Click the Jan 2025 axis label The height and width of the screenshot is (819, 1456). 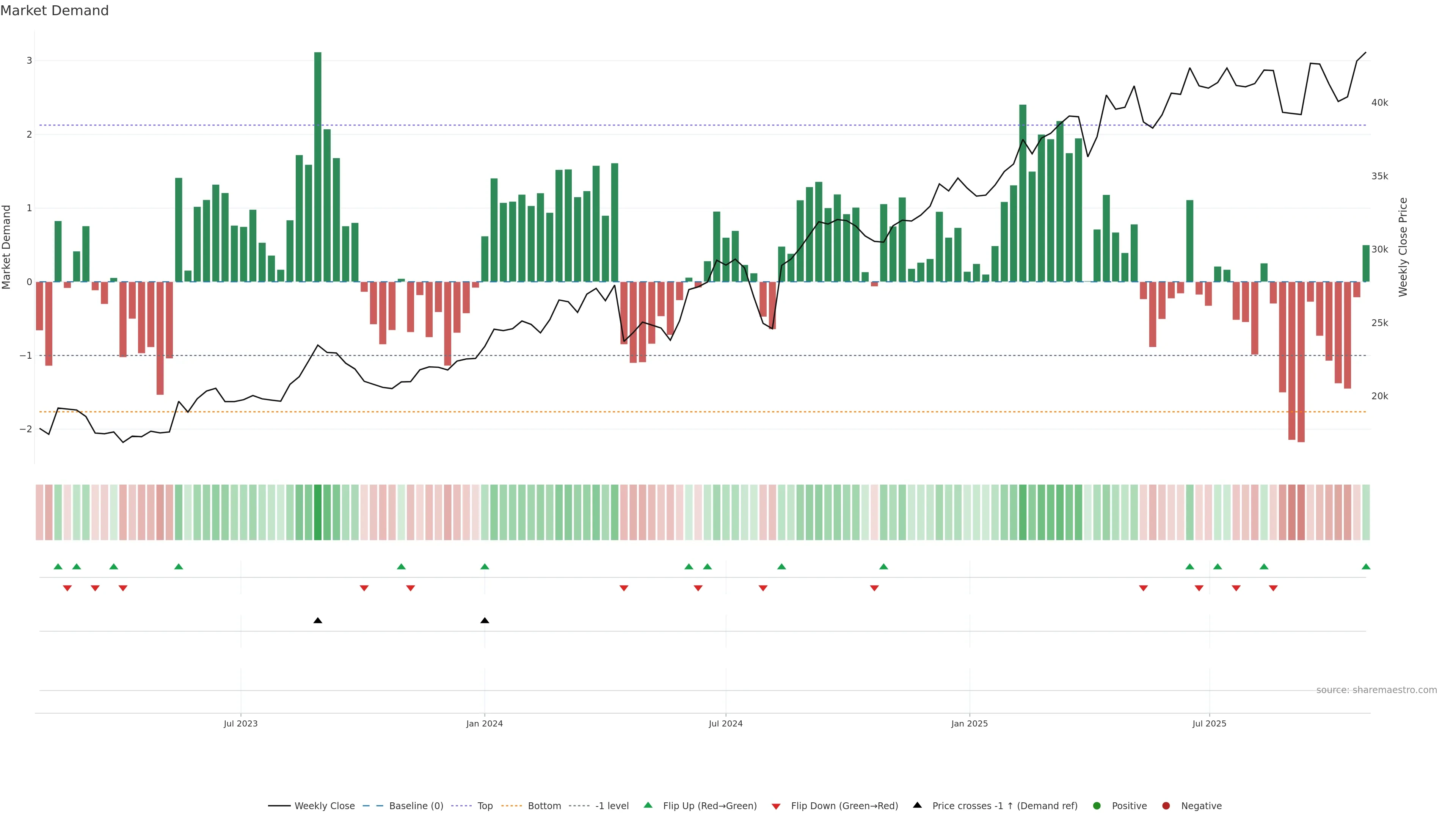[x=970, y=723]
